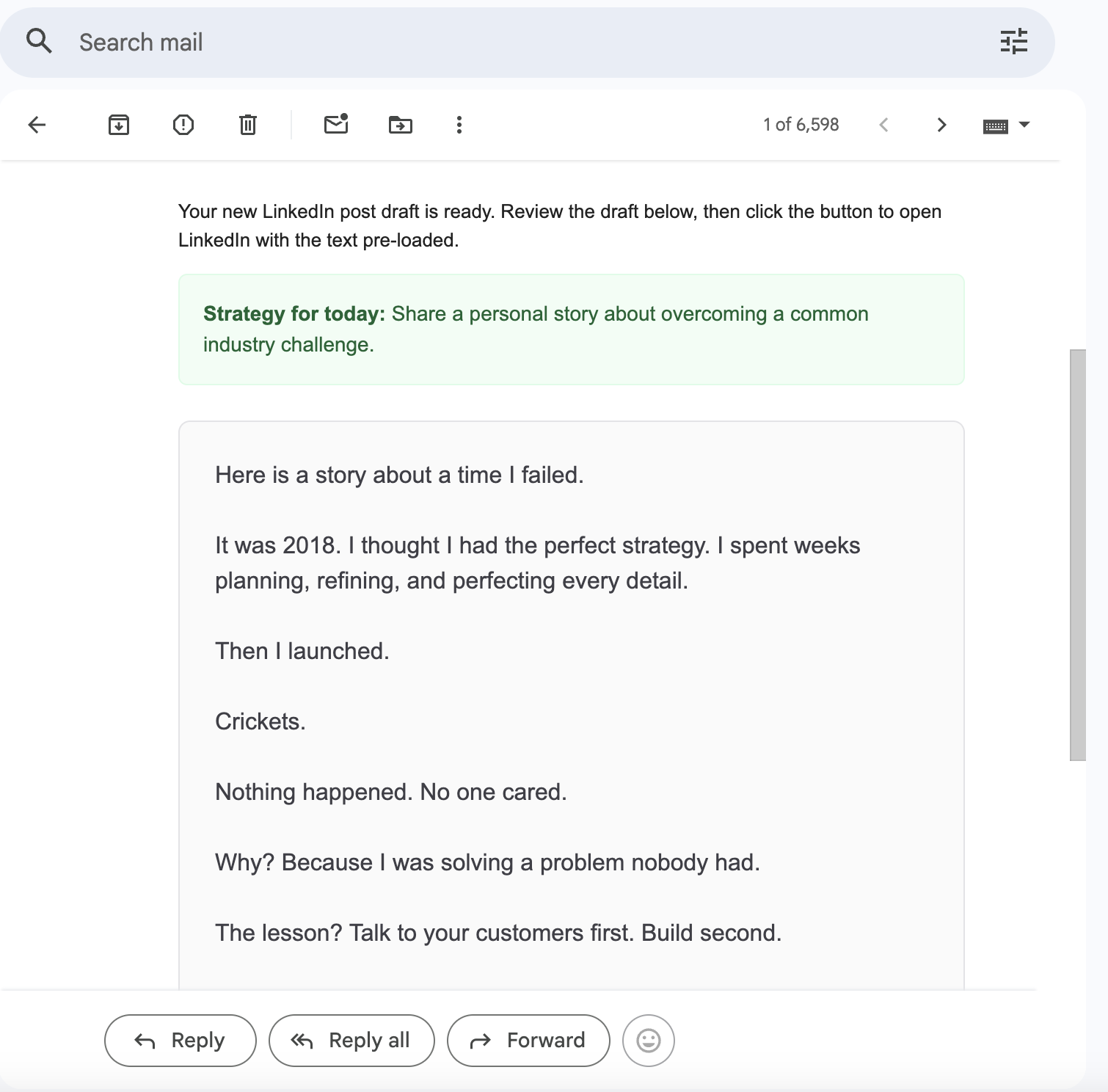
Task: Click the Forward button
Action: (x=528, y=1040)
